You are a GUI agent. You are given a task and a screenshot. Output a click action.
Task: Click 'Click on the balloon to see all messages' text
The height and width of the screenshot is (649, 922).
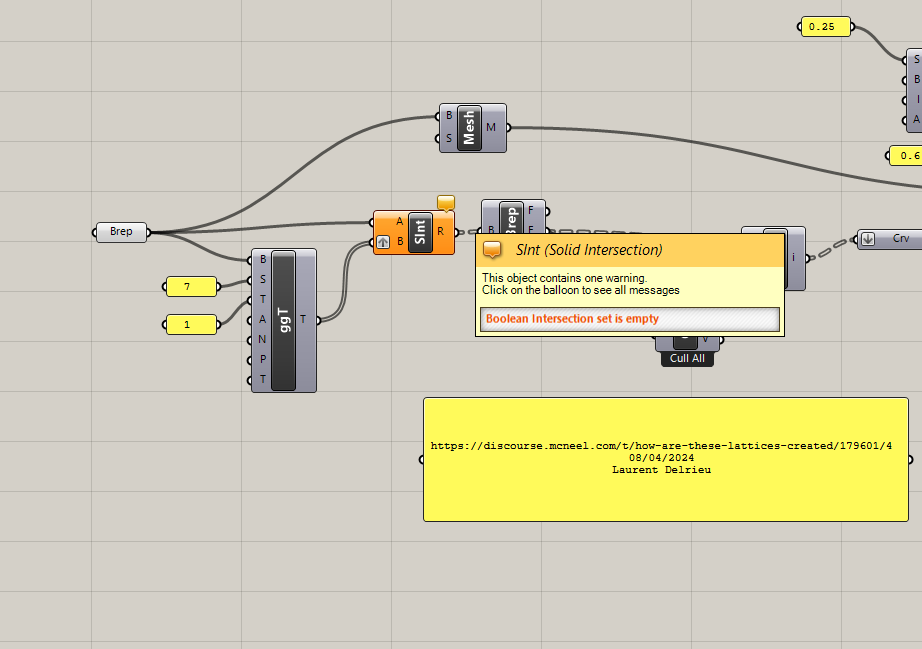[x=580, y=290]
